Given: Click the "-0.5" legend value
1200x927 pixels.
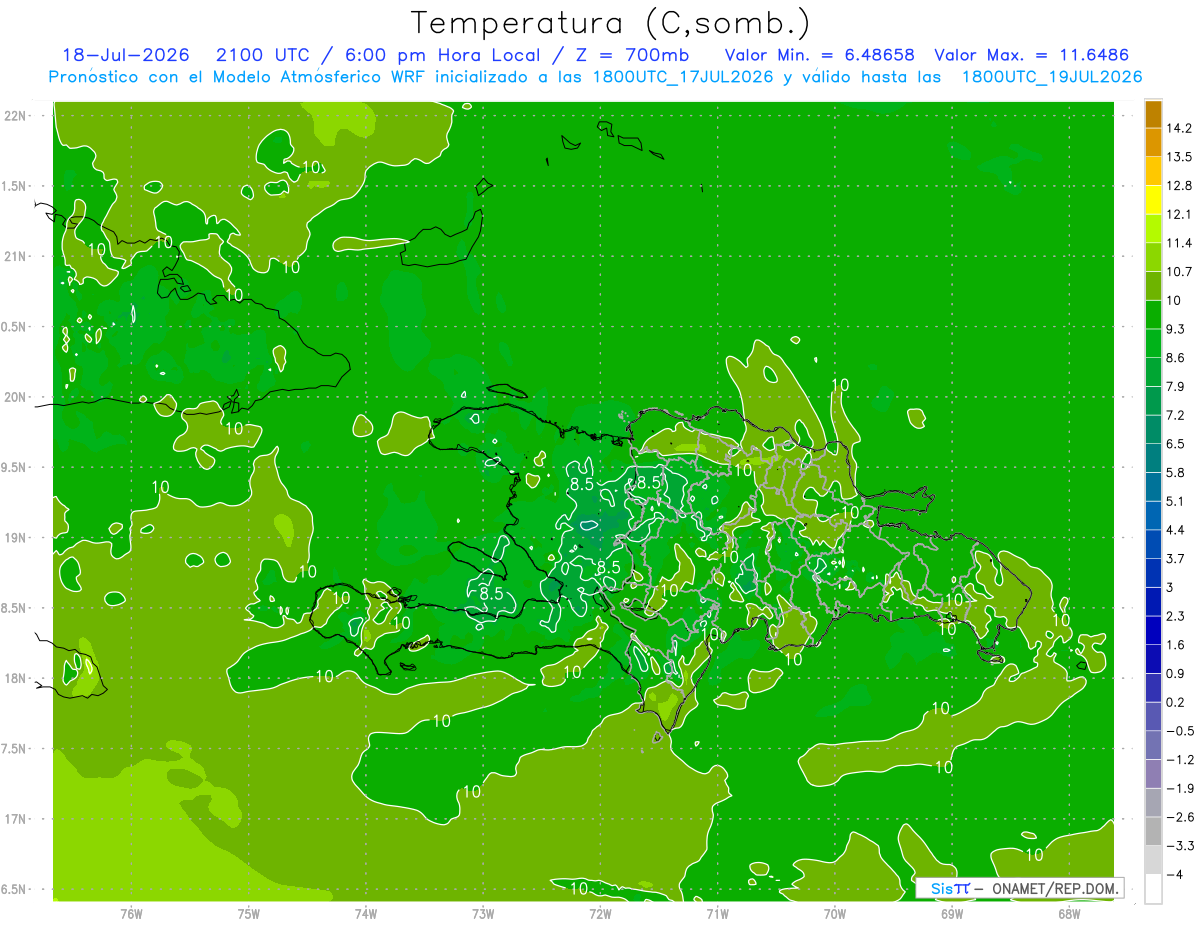Looking at the screenshot, I should 1179,731.
